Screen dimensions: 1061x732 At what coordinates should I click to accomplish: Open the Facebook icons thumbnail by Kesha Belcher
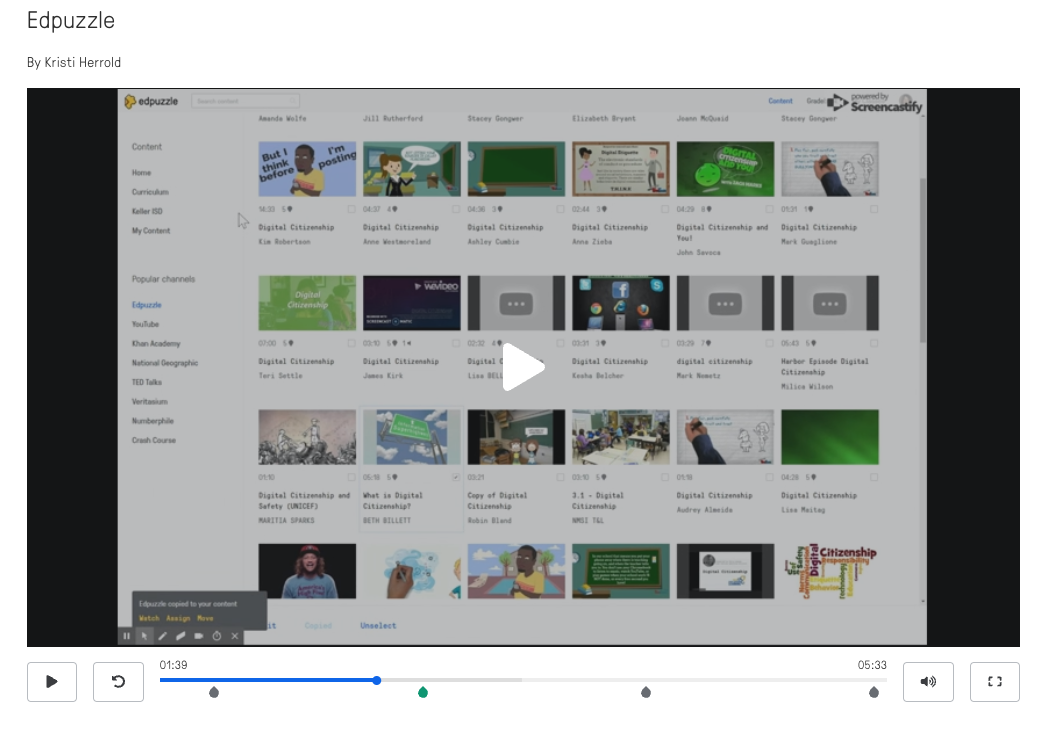click(x=620, y=303)
